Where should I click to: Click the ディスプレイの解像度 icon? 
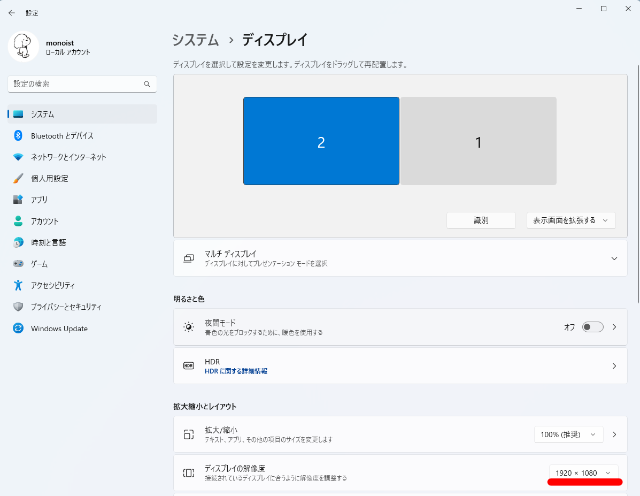pos(189,473)
